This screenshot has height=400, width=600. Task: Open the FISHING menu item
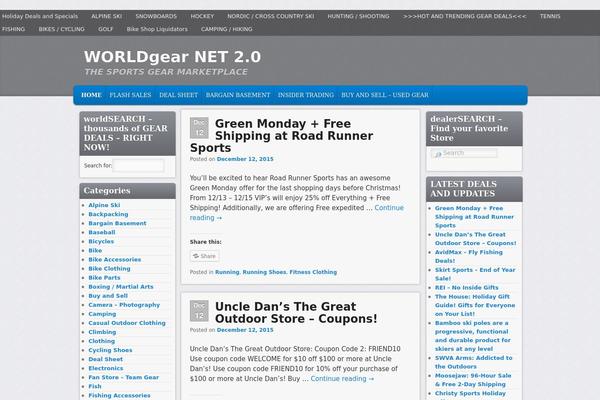tap(13, 29)
